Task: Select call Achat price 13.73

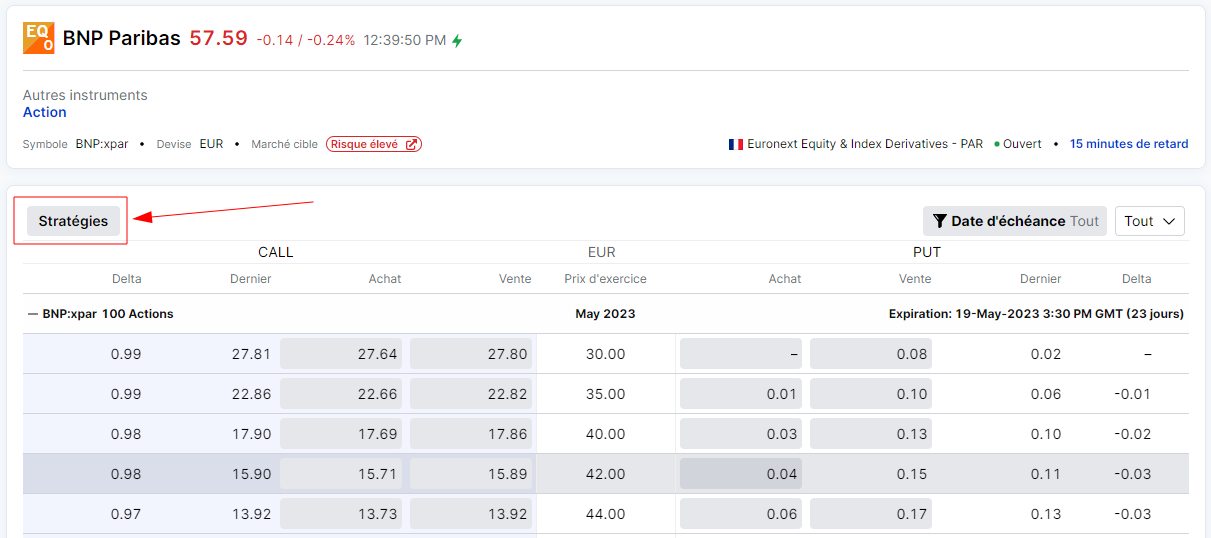Action: [341, 514]
